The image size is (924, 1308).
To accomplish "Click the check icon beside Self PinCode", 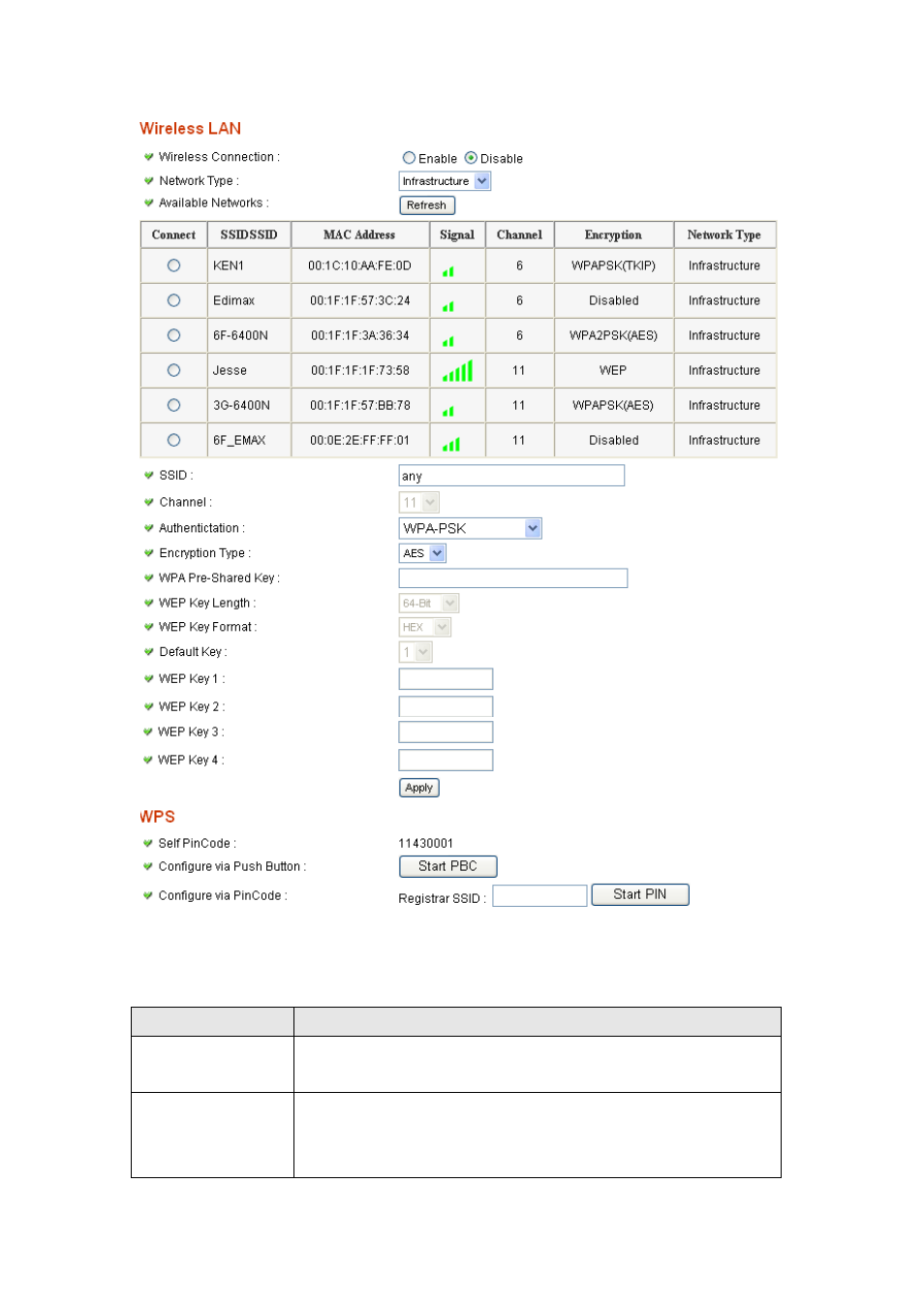I will tap(149, 844).
